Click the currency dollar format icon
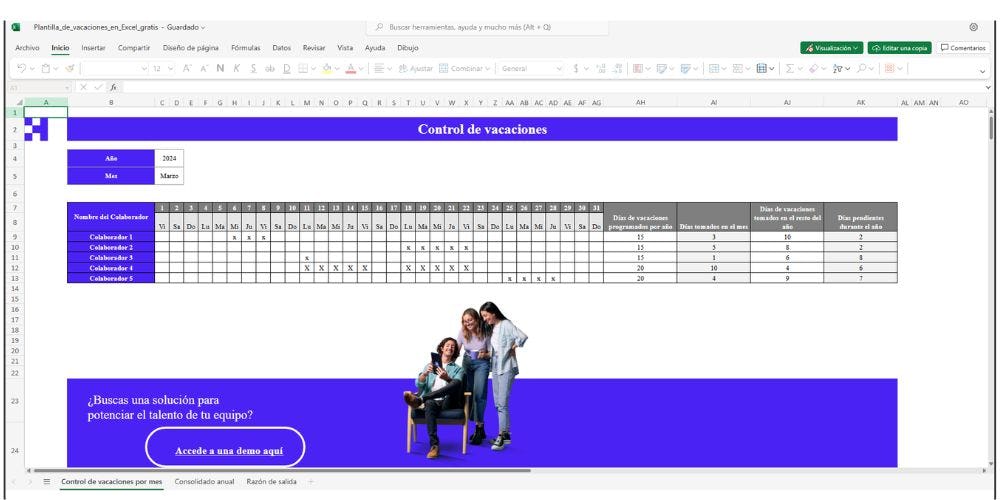Screen dimensions: 1000x500 coord(576,68)
